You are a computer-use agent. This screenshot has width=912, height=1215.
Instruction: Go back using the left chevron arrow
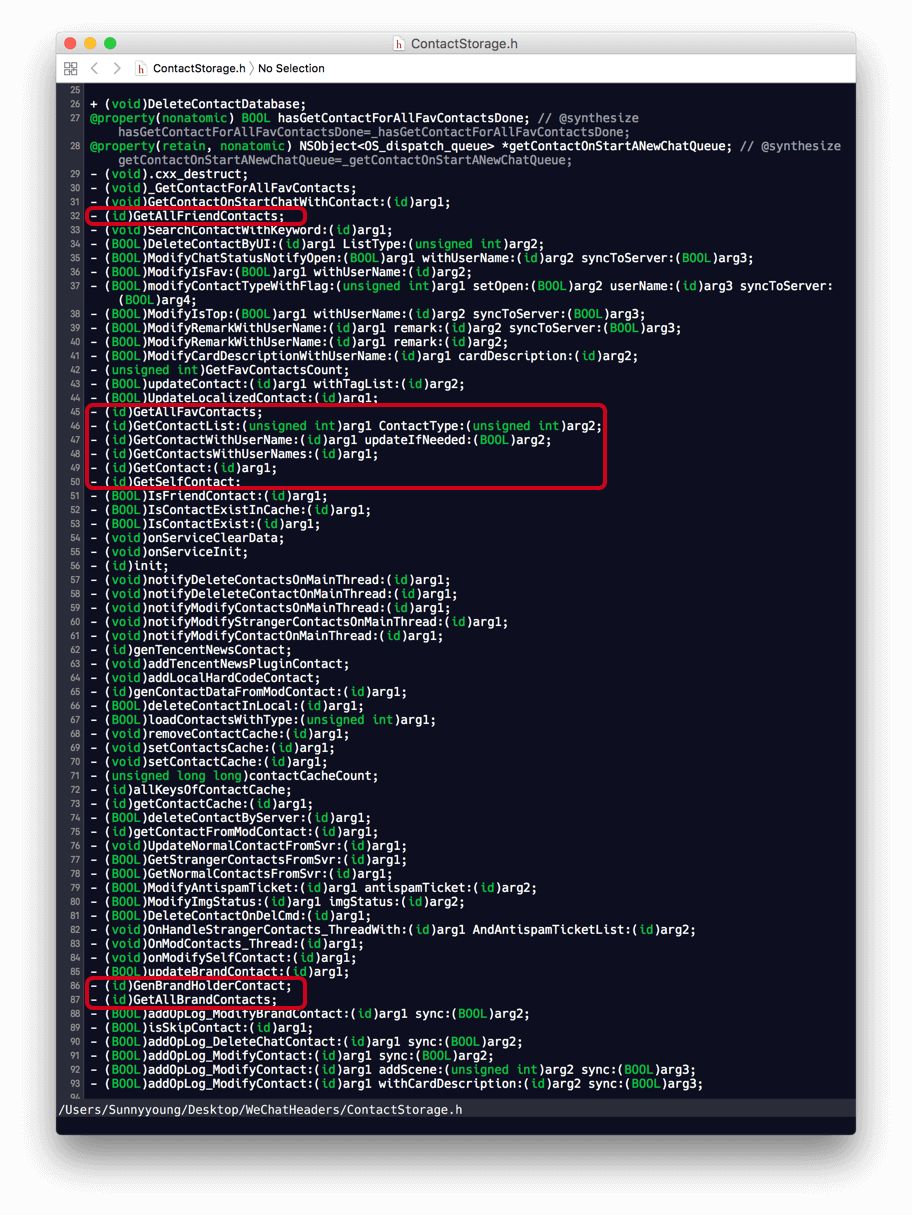coord(94,69)
